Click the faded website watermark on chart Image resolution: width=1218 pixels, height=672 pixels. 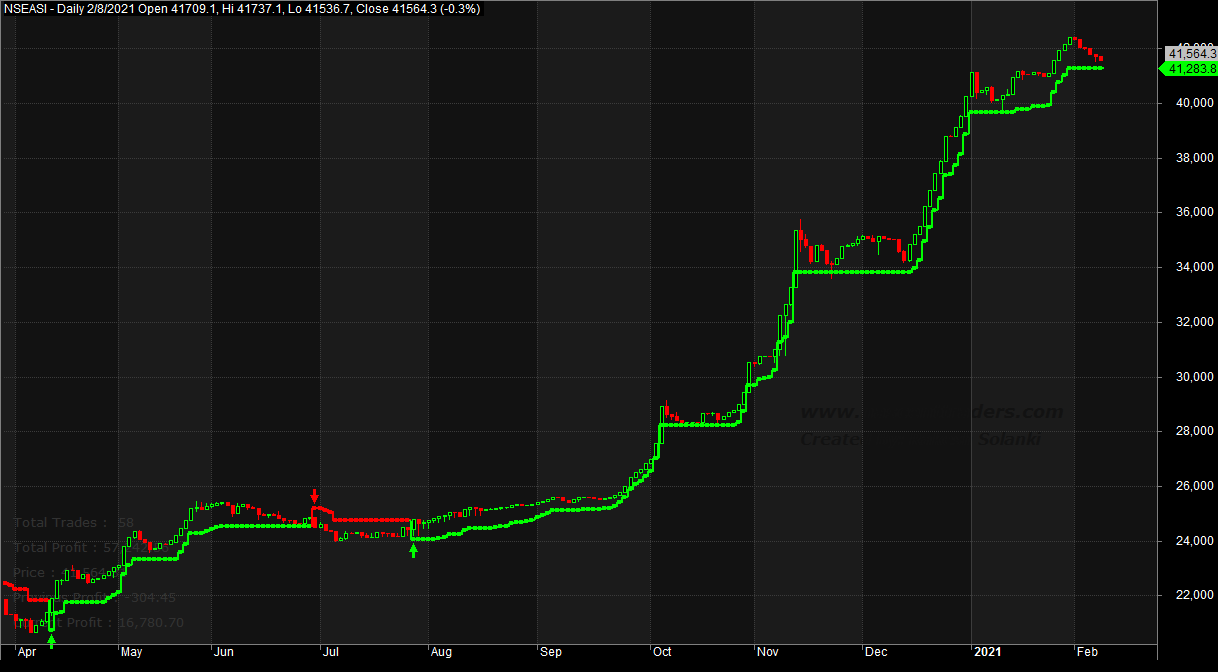click(930, 413)
